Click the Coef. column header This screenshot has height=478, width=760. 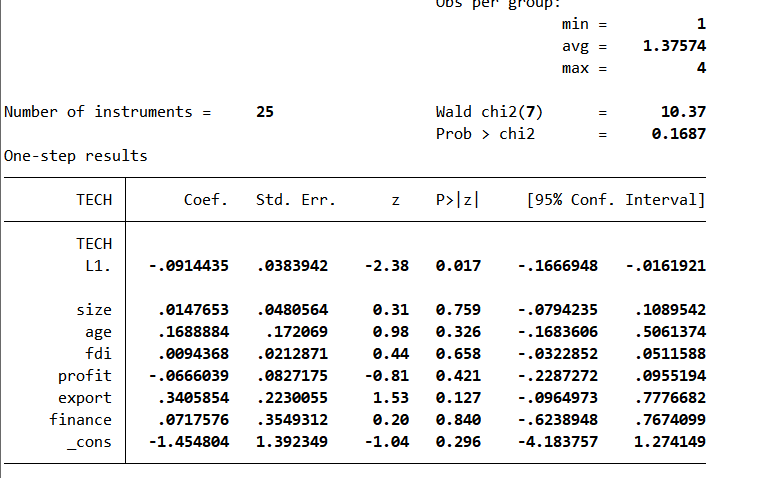(207, 200)
